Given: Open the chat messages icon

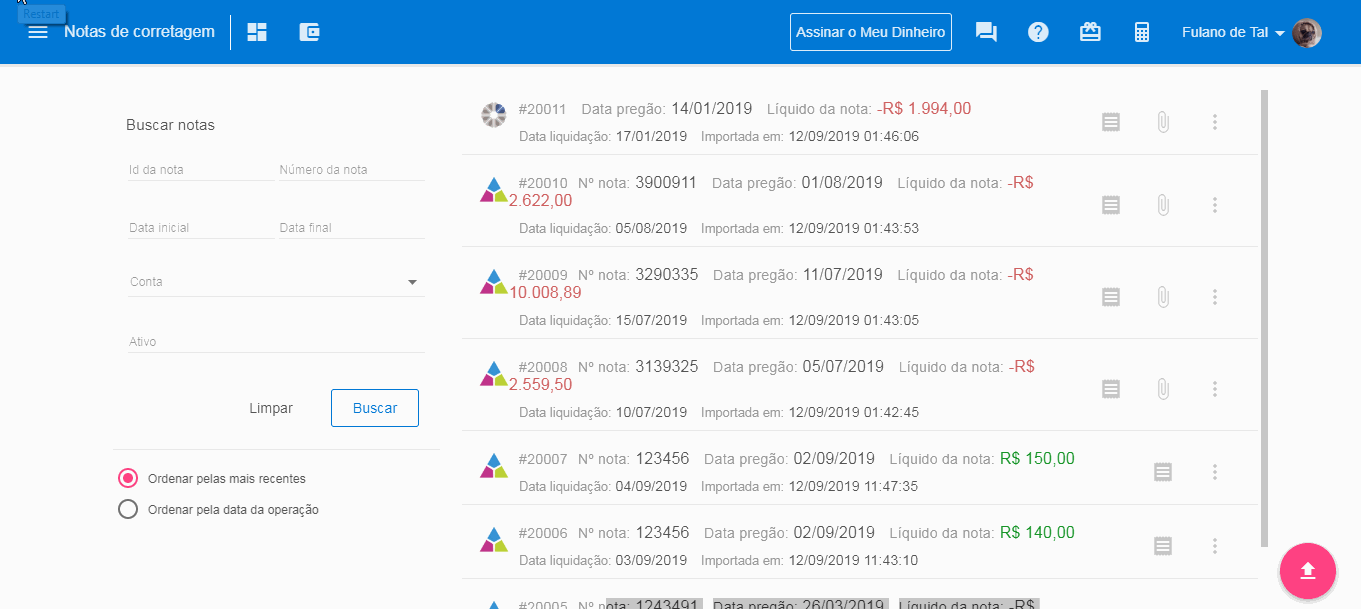Looking at the screenshot, I should coord(986,32).
